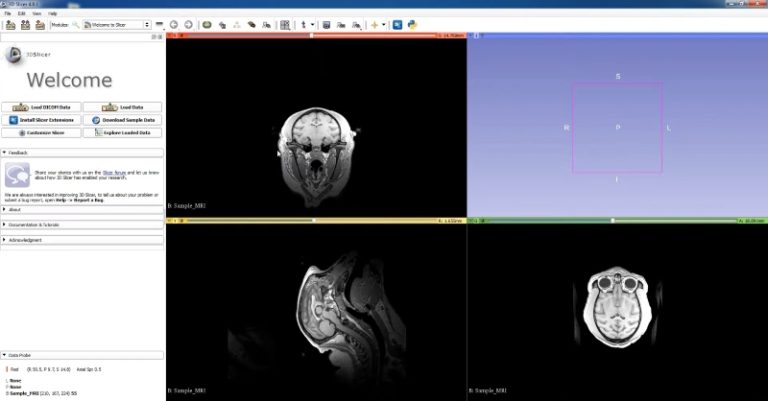The image size is (768, 401).
Task: Click the Load DICOM Data toolbar icon
Action: click(x=25, y=24)
